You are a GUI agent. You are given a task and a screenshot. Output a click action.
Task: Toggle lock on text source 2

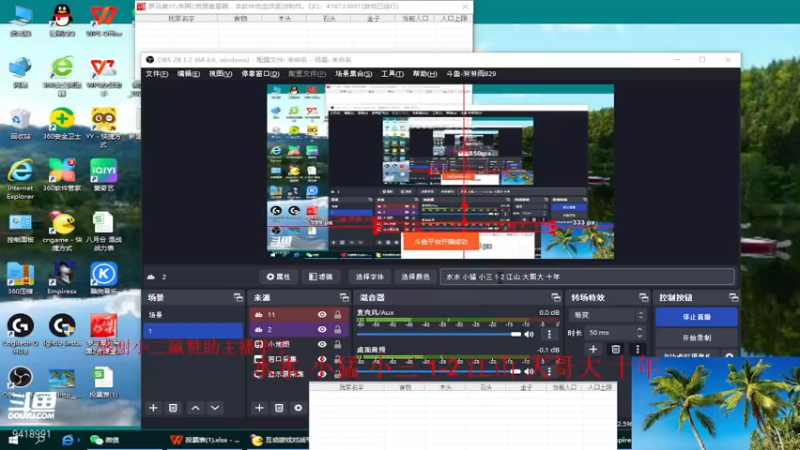click(x=337, y=329)
